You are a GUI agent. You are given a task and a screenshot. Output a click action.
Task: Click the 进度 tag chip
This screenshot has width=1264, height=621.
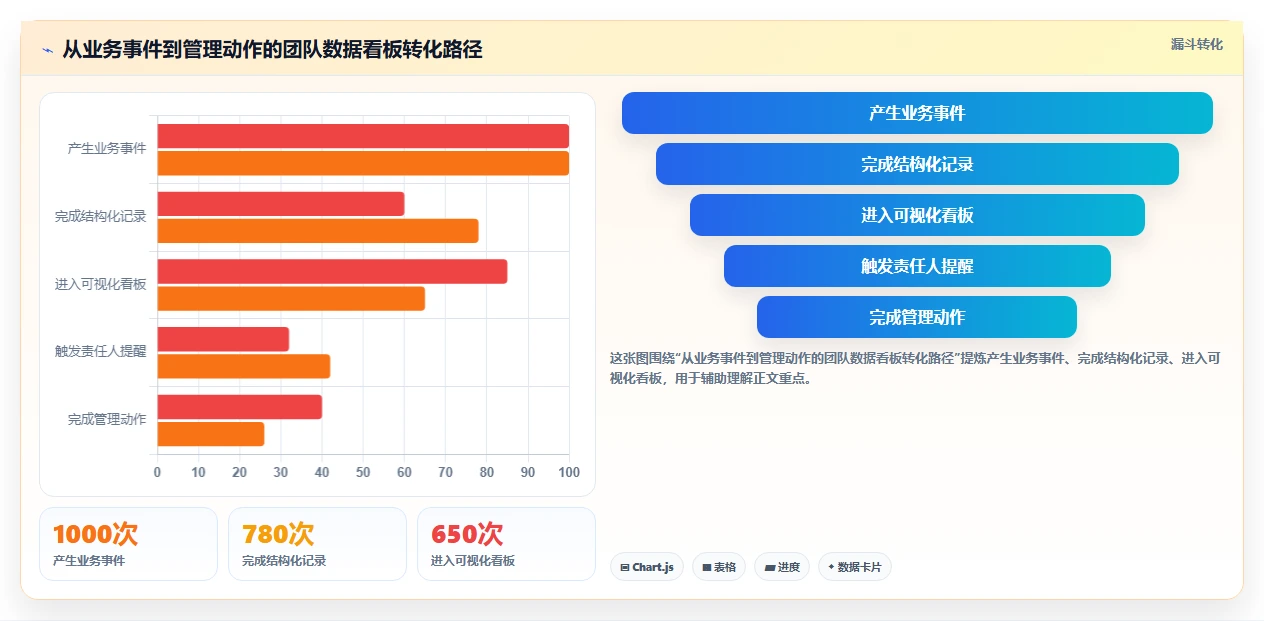tap(782, 567)
